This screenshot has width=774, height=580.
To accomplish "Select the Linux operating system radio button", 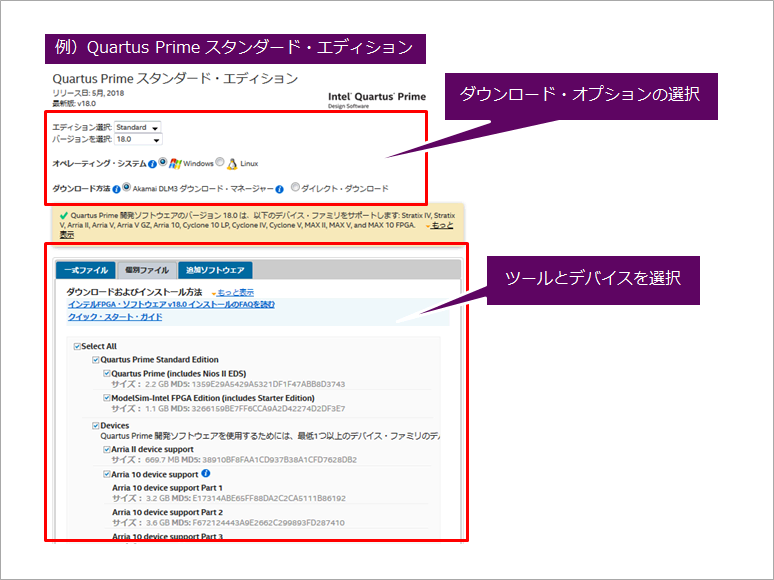I will point(220,161).
